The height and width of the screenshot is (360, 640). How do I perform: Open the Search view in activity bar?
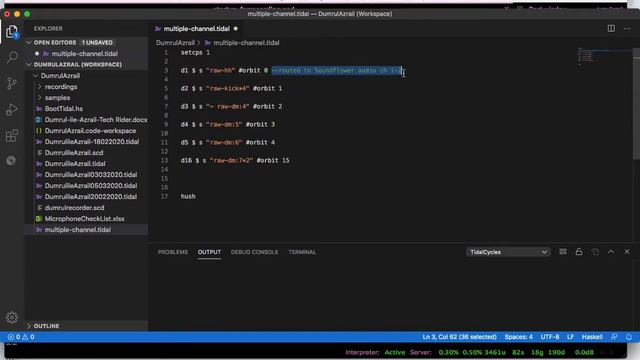[x=12, y=57]
